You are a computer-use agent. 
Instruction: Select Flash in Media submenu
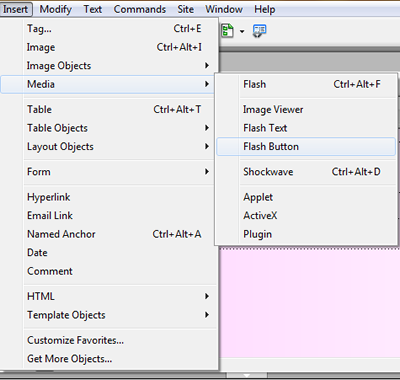pyautogui.click(x=306, y=84)
